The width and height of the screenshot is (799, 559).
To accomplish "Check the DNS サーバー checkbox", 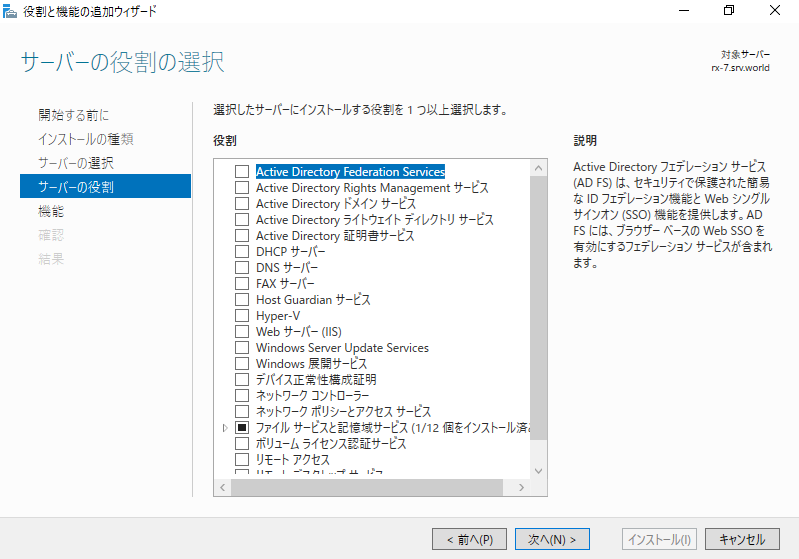I will click(x=242, y=268).
